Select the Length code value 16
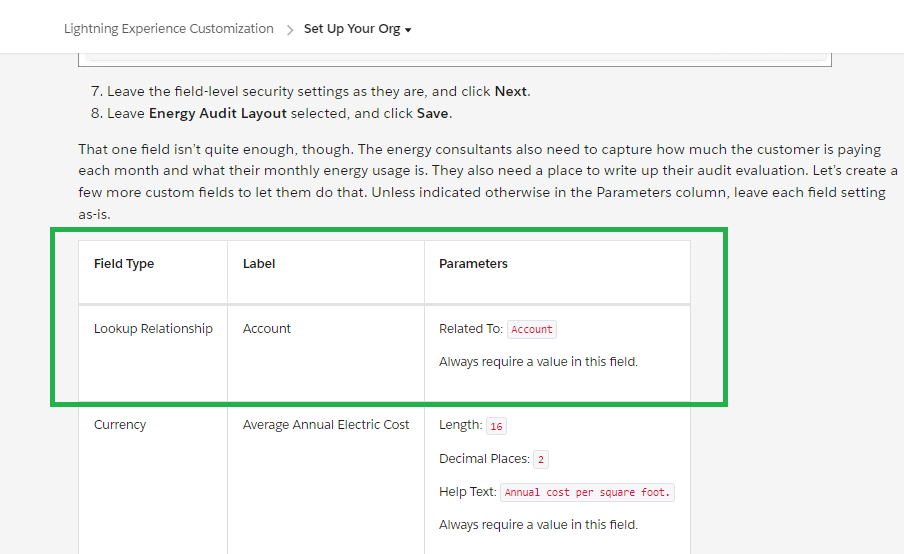The width and height of the screenshot is (904, 554). (496, 426)
